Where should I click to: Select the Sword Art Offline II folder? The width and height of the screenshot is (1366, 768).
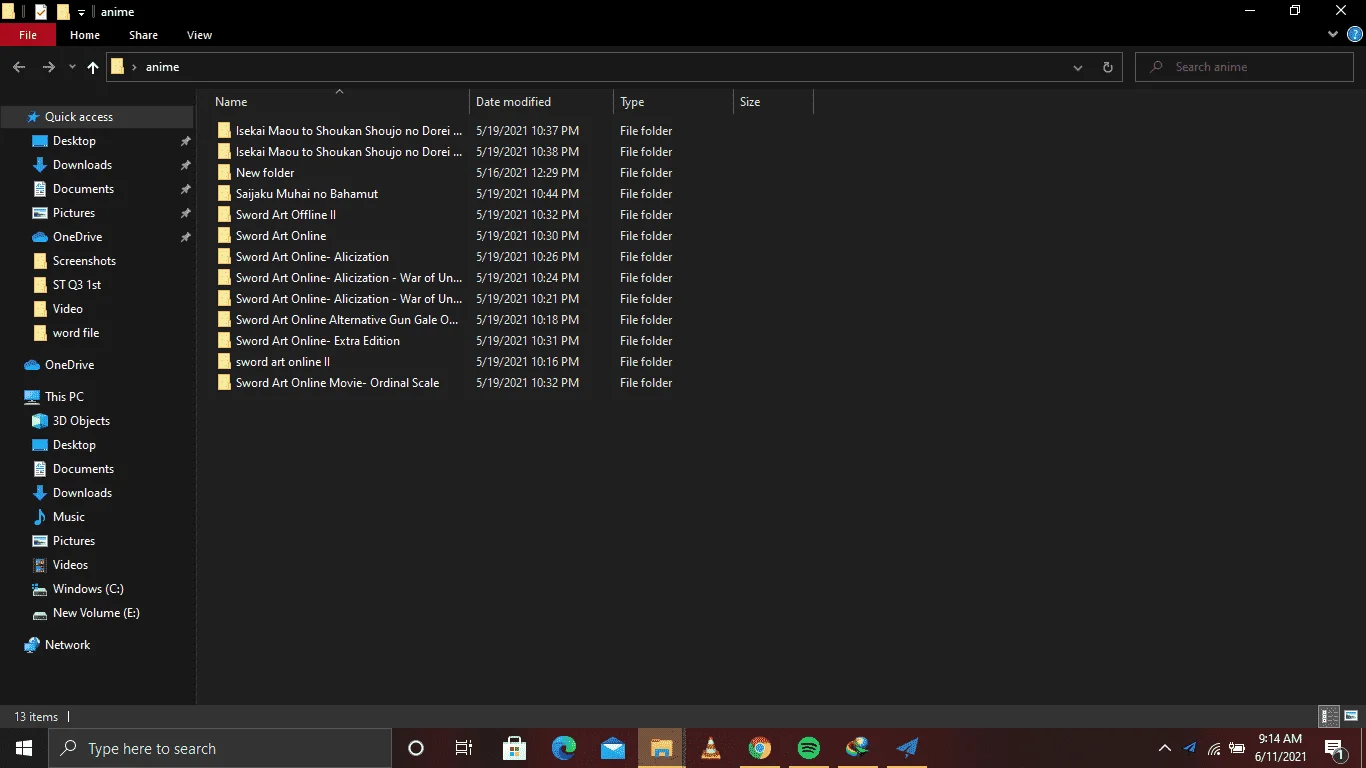[286, 215]
